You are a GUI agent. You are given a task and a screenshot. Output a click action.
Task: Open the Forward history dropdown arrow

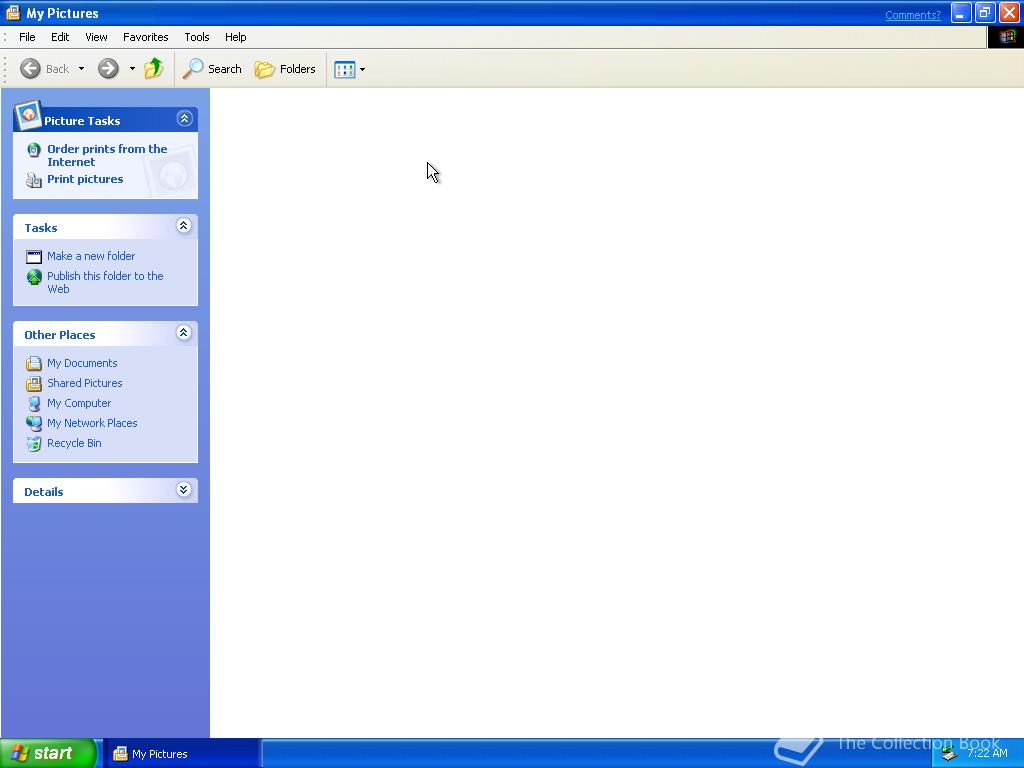pos(132,69)
